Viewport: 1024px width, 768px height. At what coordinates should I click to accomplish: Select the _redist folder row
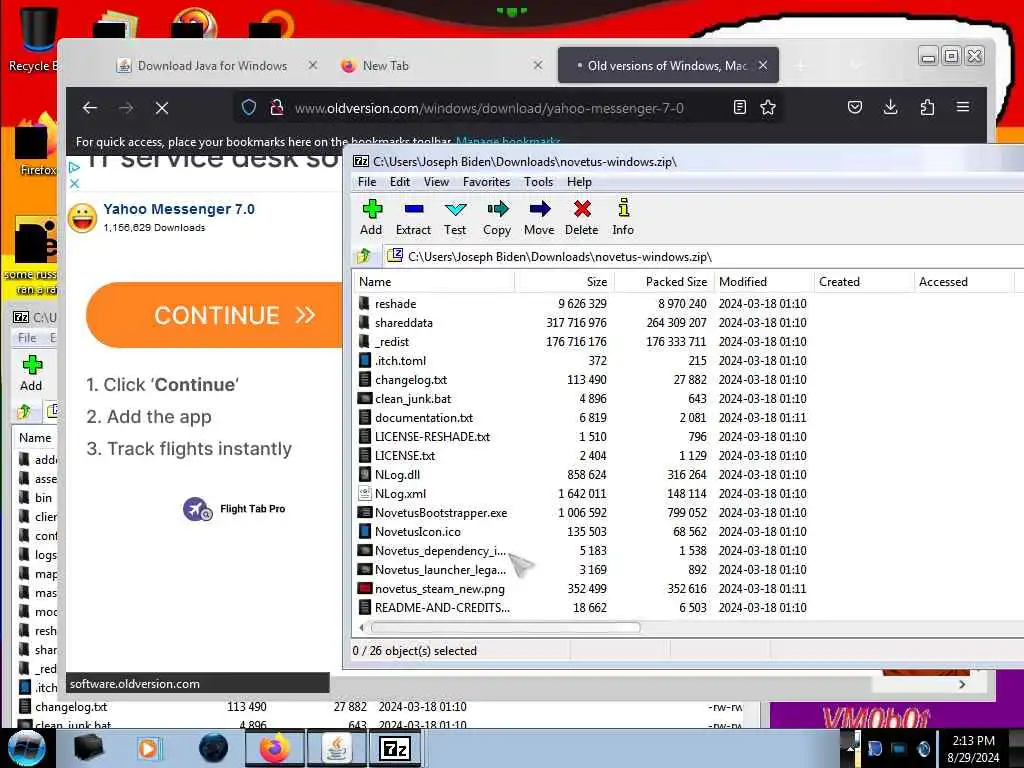(583, 342)
